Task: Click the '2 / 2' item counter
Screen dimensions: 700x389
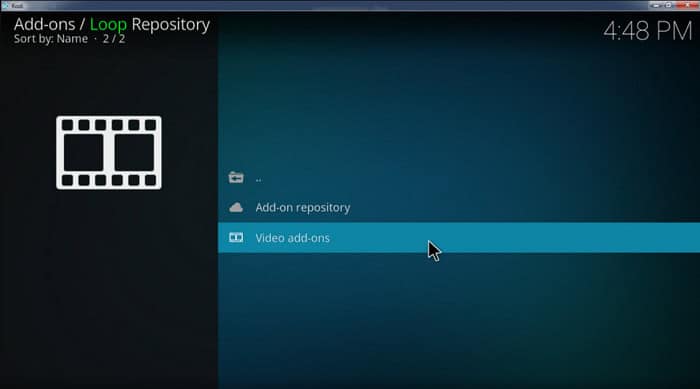Action: [114, 39]
